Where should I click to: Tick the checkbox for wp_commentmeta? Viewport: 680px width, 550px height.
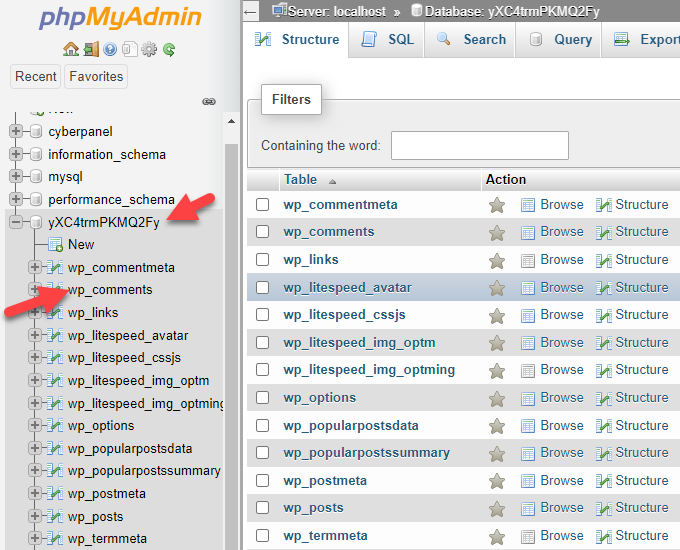[262, 204]
